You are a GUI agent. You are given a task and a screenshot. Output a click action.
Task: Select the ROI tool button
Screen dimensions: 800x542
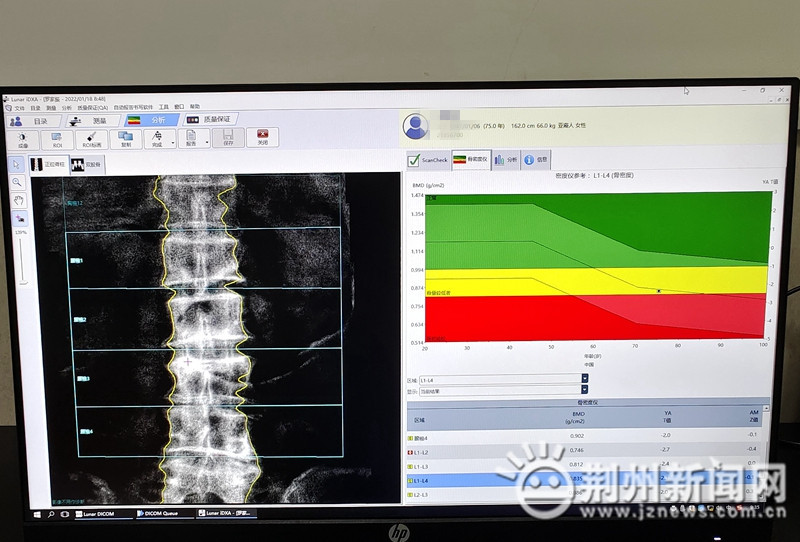57,137
